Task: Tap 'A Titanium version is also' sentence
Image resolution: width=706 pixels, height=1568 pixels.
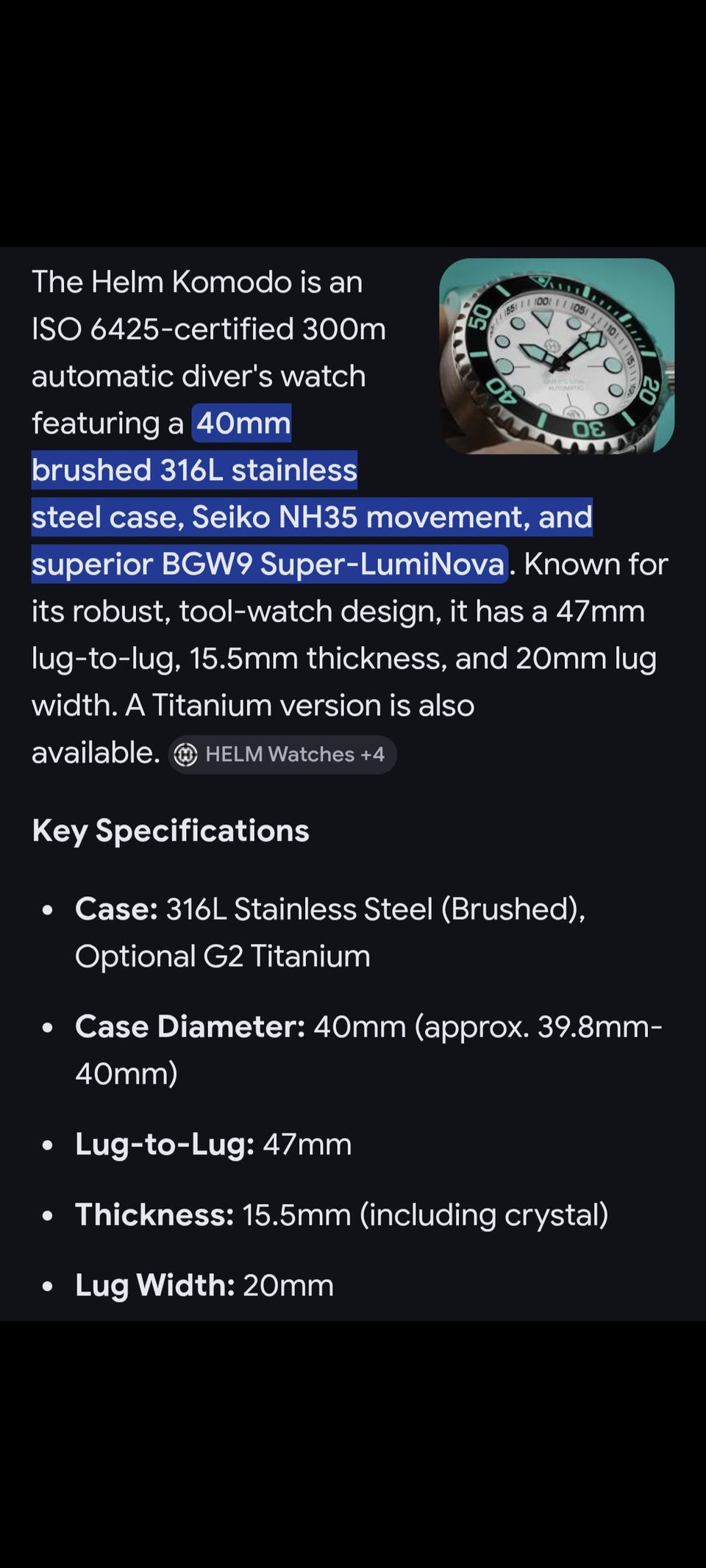Action: [x=300, y=706]
